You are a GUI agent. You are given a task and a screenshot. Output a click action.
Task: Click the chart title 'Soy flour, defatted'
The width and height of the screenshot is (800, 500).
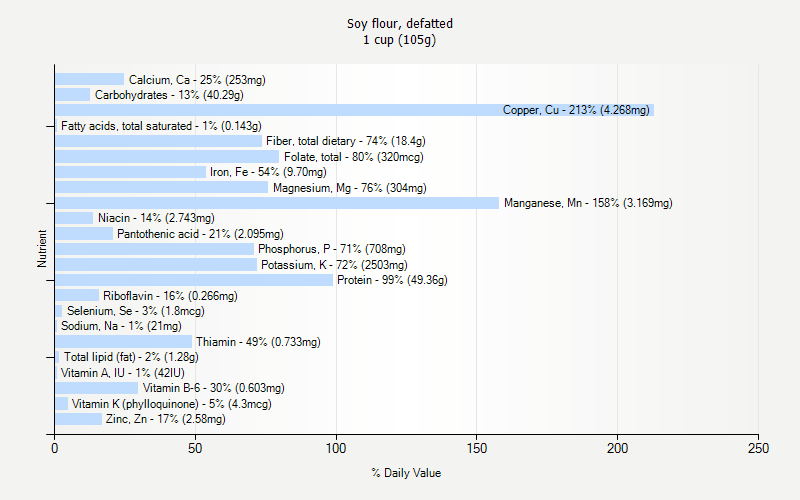399,23
